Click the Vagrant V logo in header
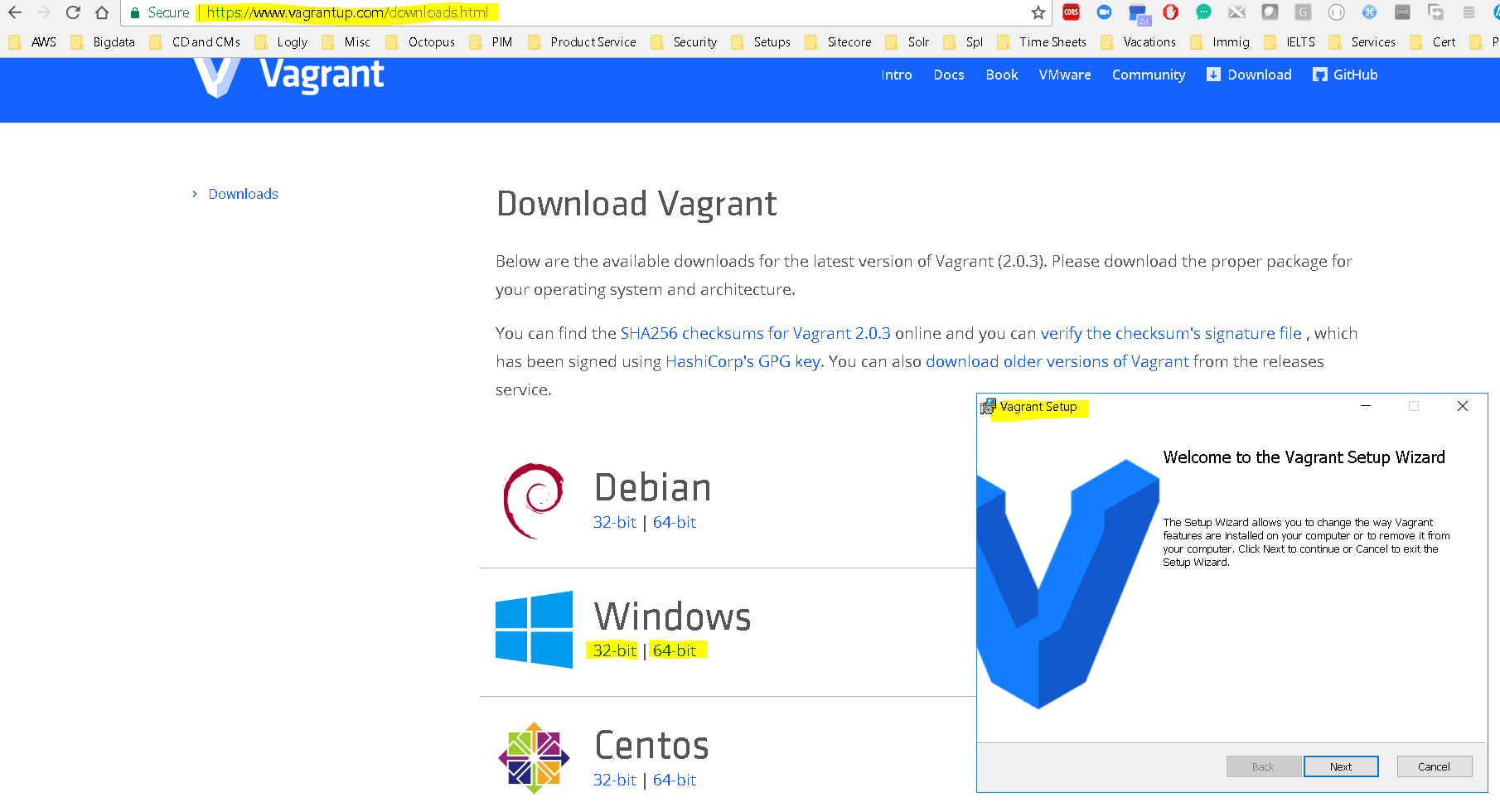This screenshot has height=812, width=1500. click(x=217, y=77)
